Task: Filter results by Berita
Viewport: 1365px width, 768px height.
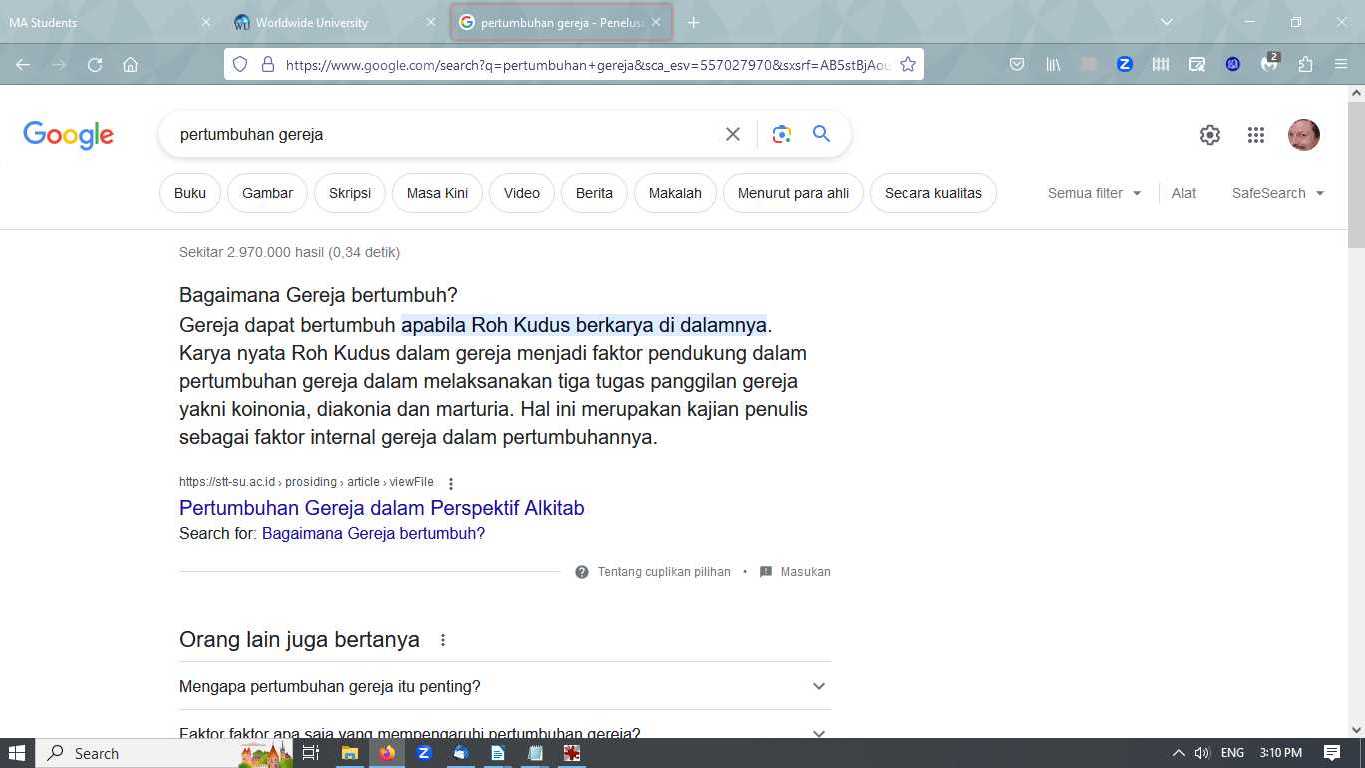Action: (594, 193)
